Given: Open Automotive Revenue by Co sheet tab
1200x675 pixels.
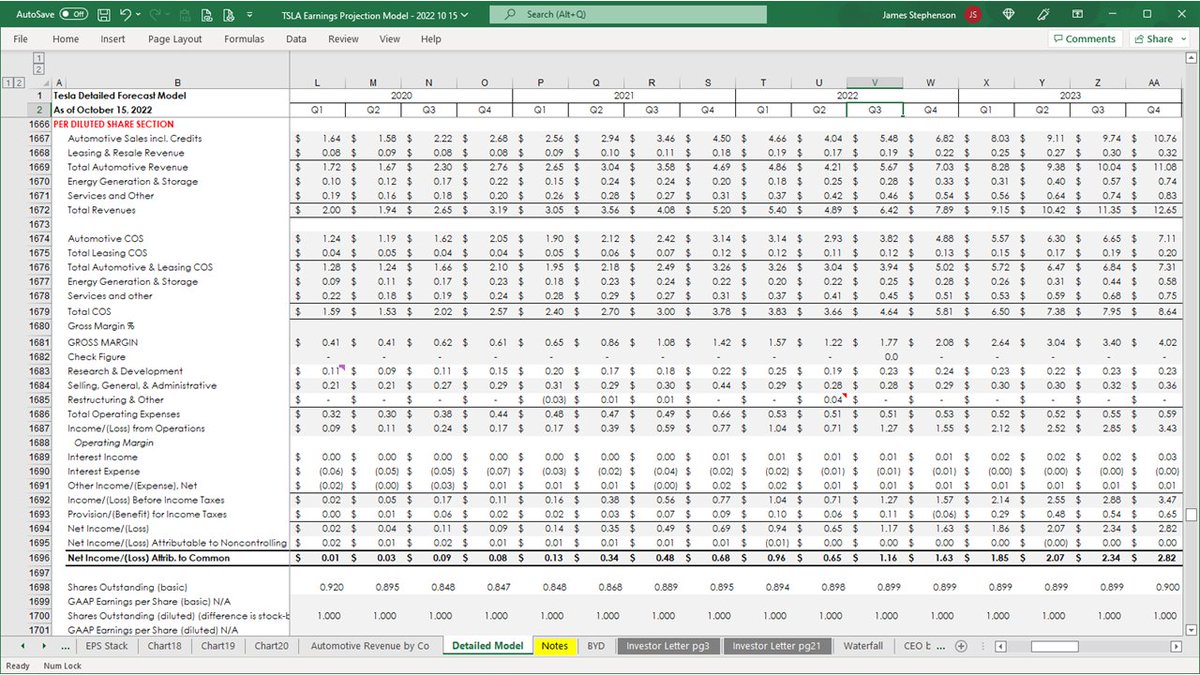Looking at the screenshot, I should click(x=370, y=646).
